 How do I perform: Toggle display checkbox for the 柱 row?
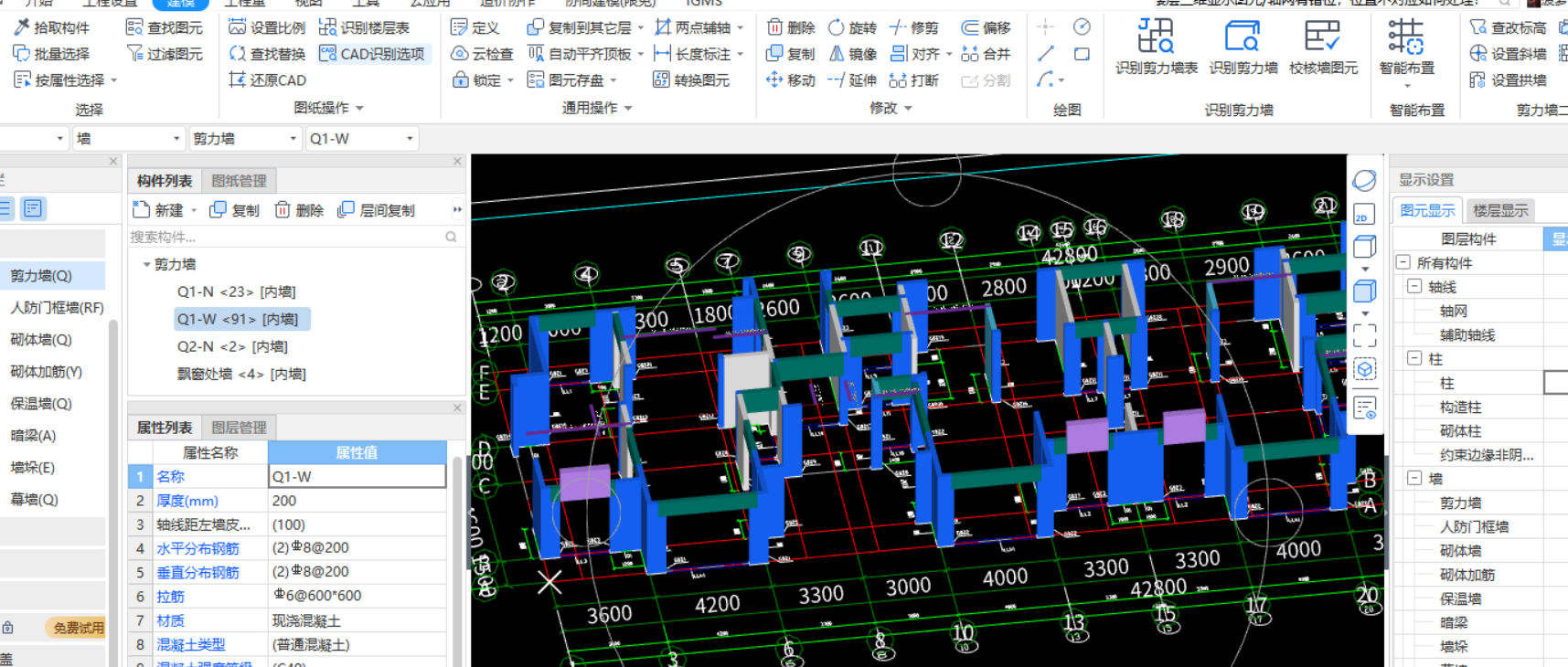1556,383
